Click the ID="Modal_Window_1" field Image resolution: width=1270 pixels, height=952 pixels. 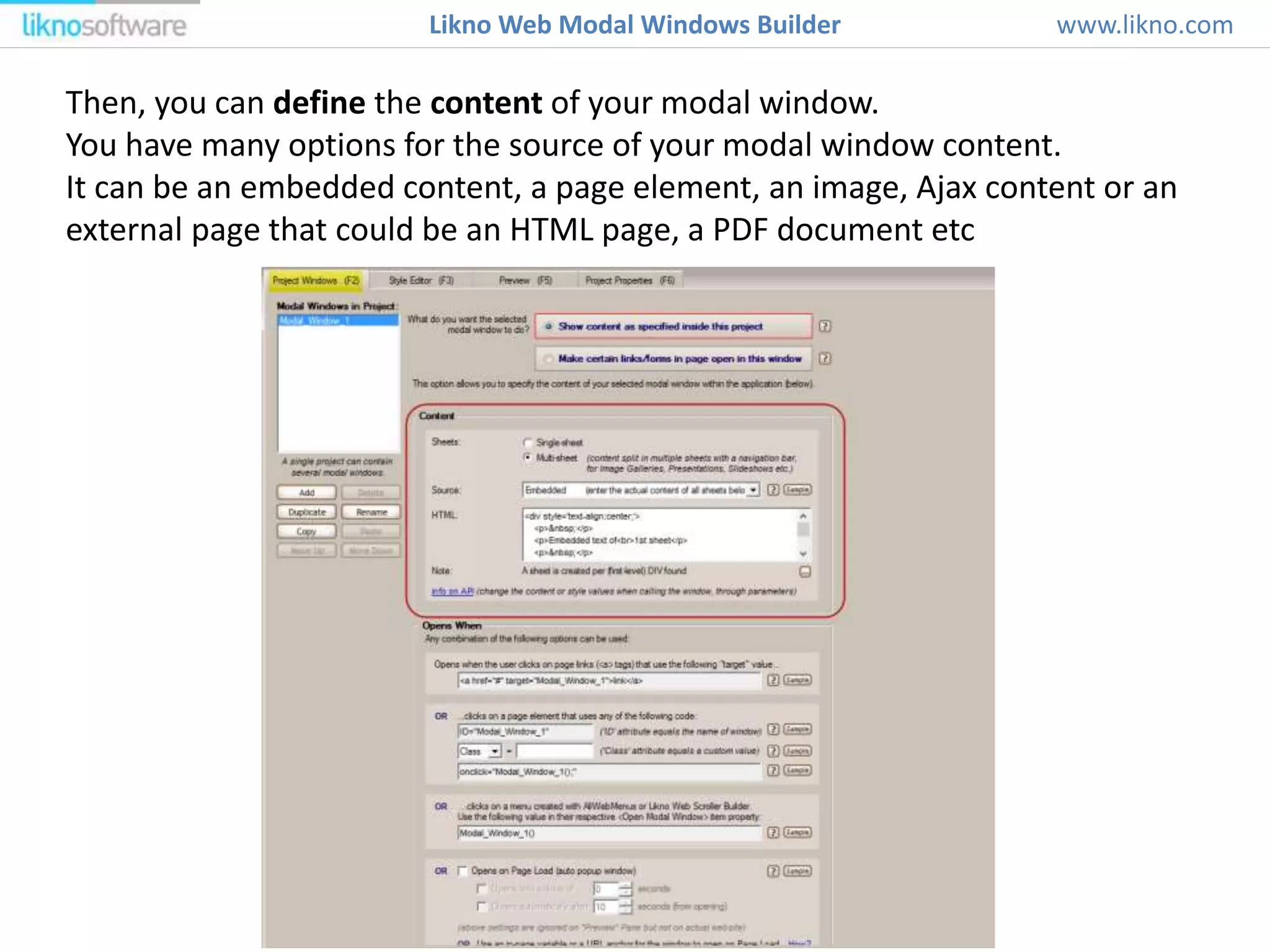[525, 731]
